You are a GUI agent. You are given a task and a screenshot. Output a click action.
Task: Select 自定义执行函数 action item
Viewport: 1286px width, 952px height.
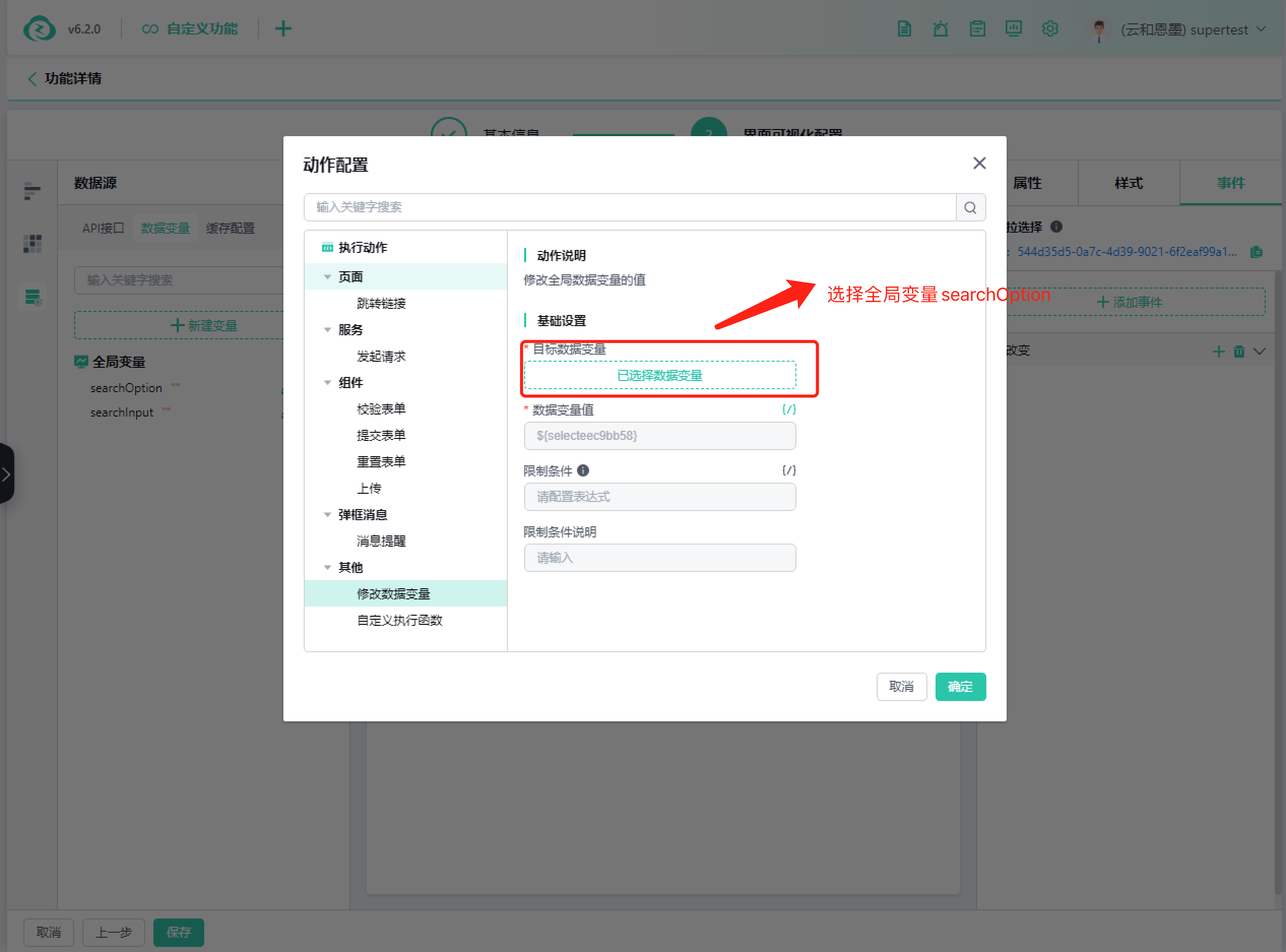coord(399,620)
